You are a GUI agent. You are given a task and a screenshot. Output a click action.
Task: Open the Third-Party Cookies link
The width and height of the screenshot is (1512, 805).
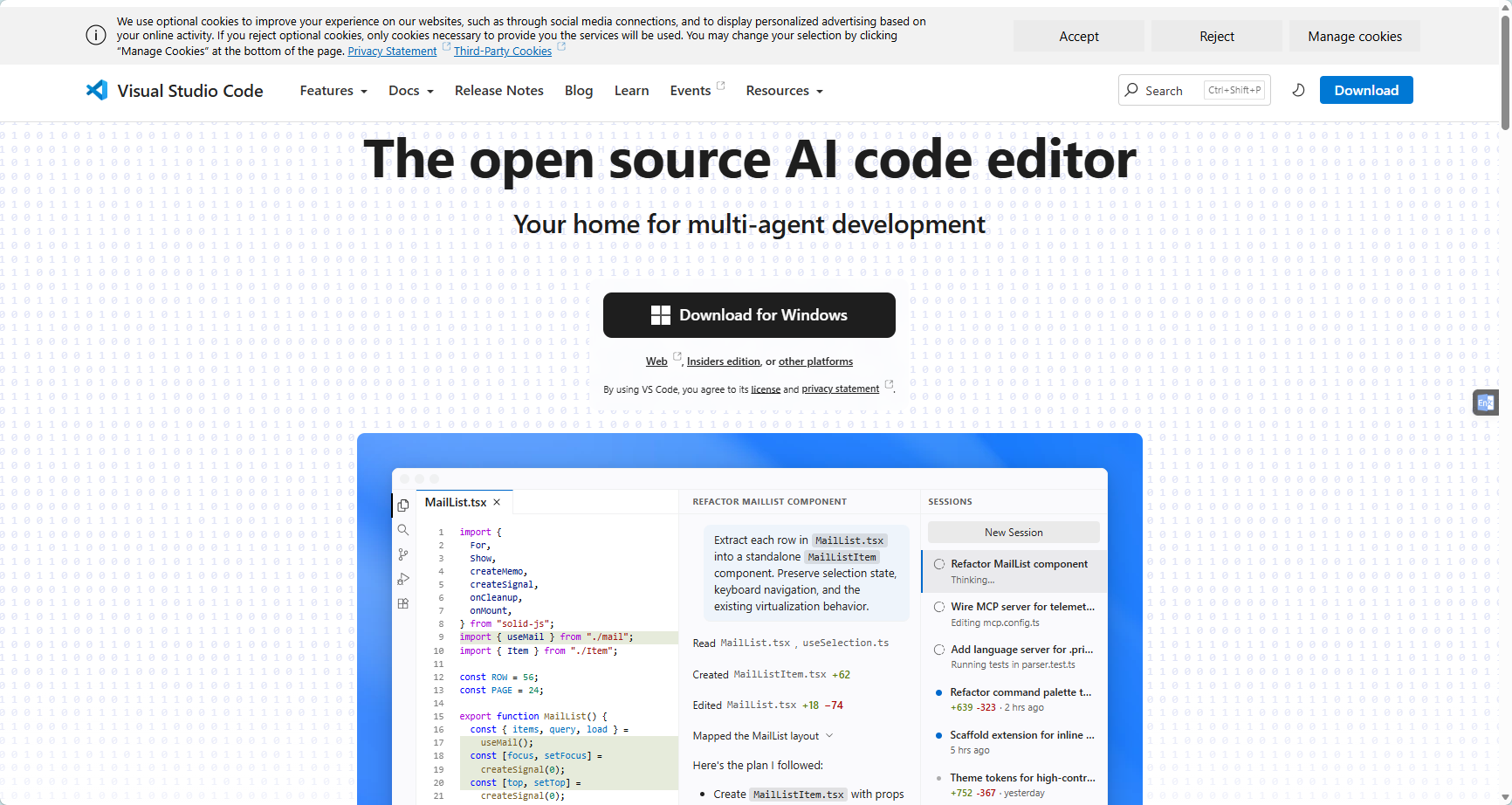pyautogui.click(x=503, y=52)
